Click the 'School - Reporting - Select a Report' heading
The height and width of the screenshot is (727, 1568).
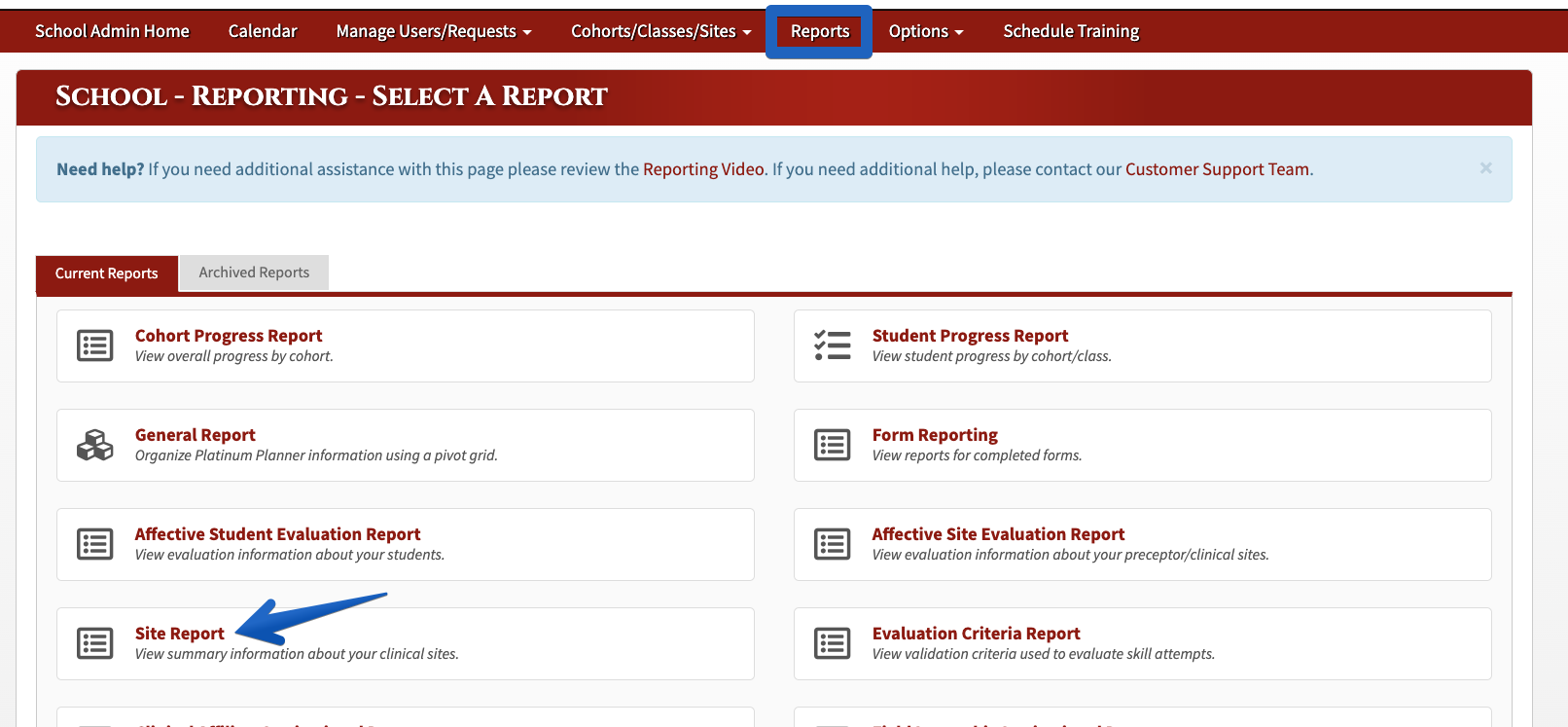click(332, 96)
